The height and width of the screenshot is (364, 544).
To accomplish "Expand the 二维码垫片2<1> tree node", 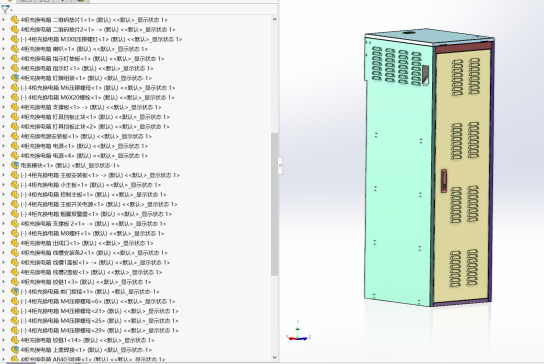I will 3,29.
